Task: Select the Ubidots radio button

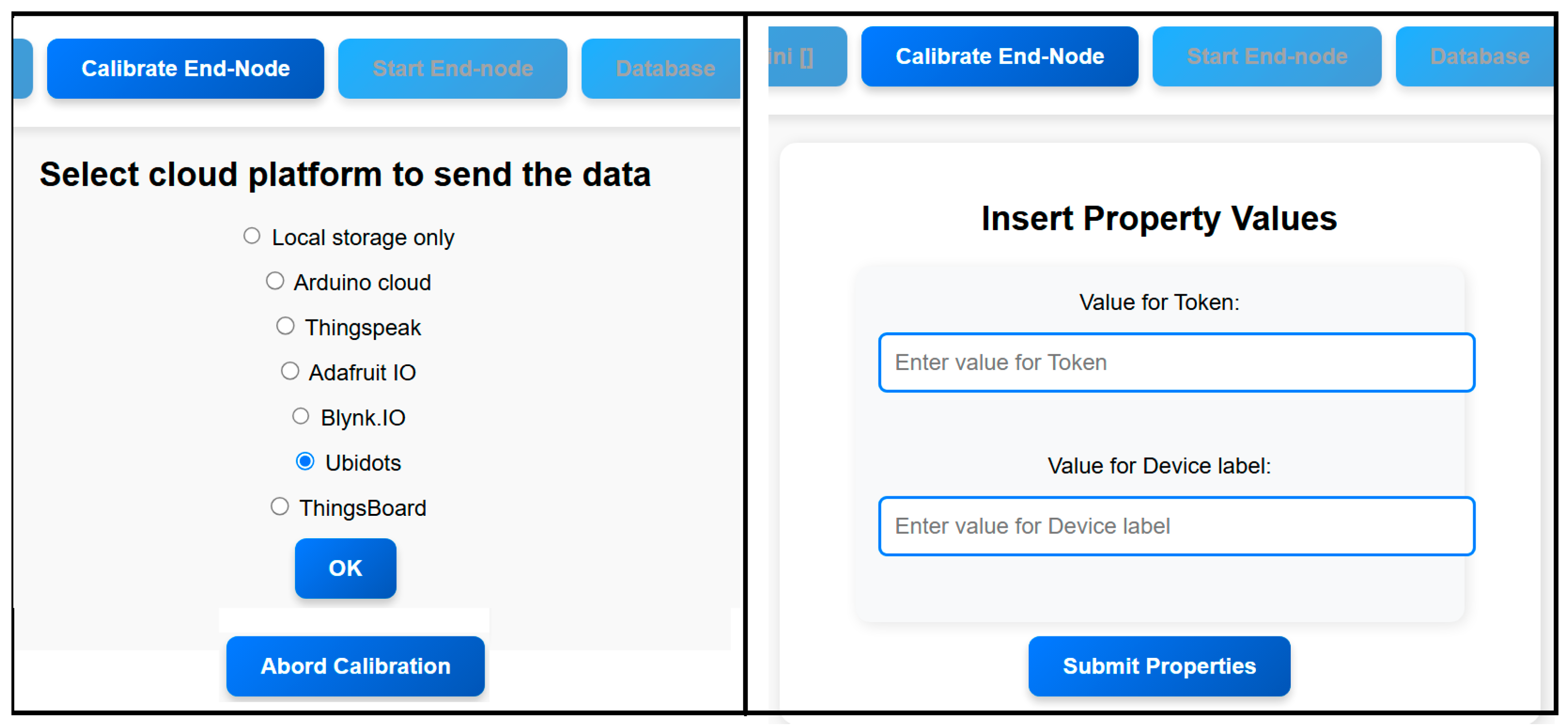Action: 305,462
